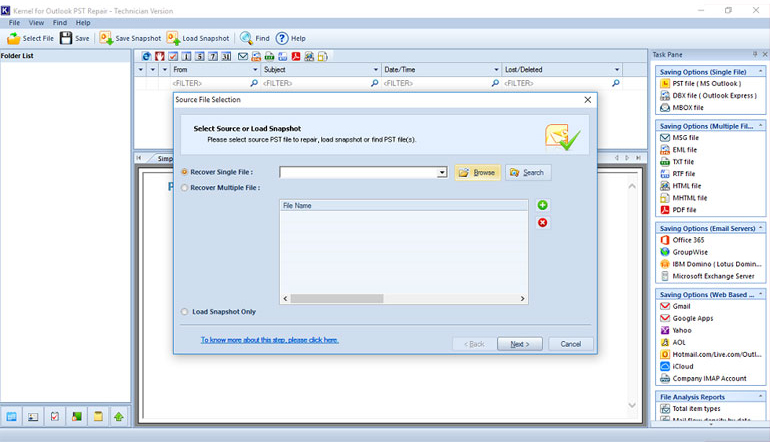Select Load Snapshot Only radio button
770x442 pixels.
tap(185, 311)
